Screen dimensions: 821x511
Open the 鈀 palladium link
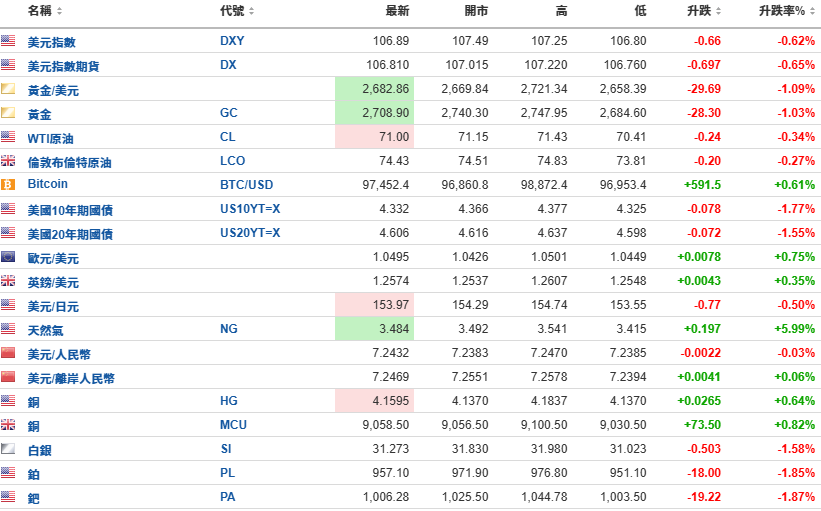click(x=34, y=498)
